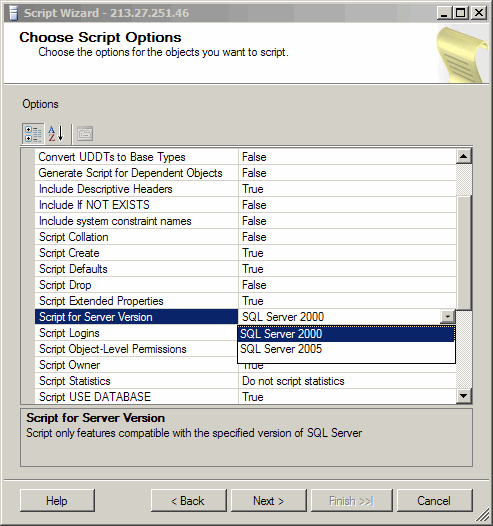
Task: Click False value for Script Drop
Action: pos(347,285)
